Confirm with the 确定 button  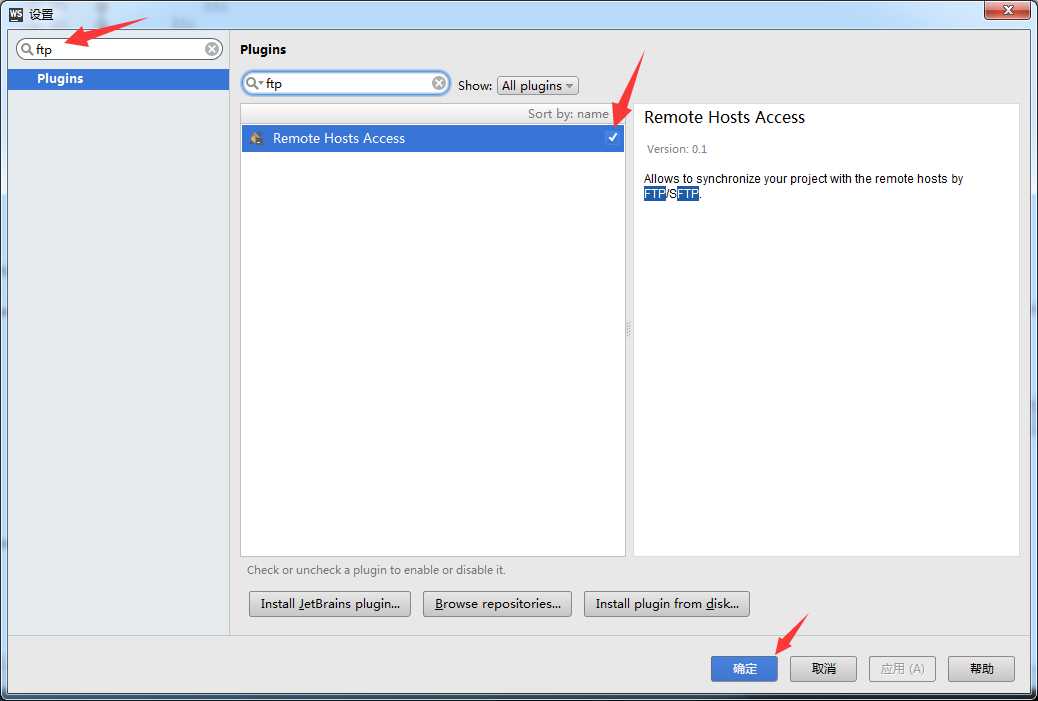[x=744, y=669]
